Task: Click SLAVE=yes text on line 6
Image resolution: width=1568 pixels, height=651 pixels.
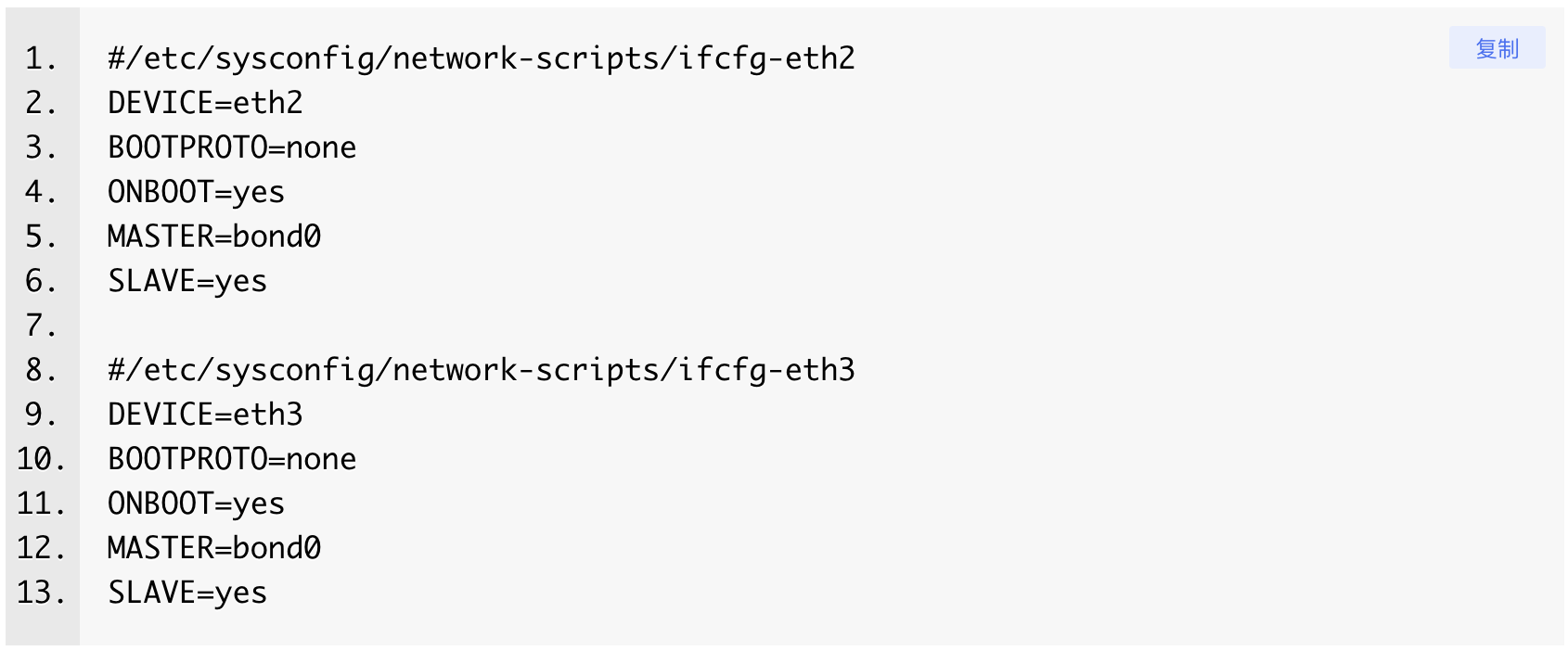Action: coord(187,281)
